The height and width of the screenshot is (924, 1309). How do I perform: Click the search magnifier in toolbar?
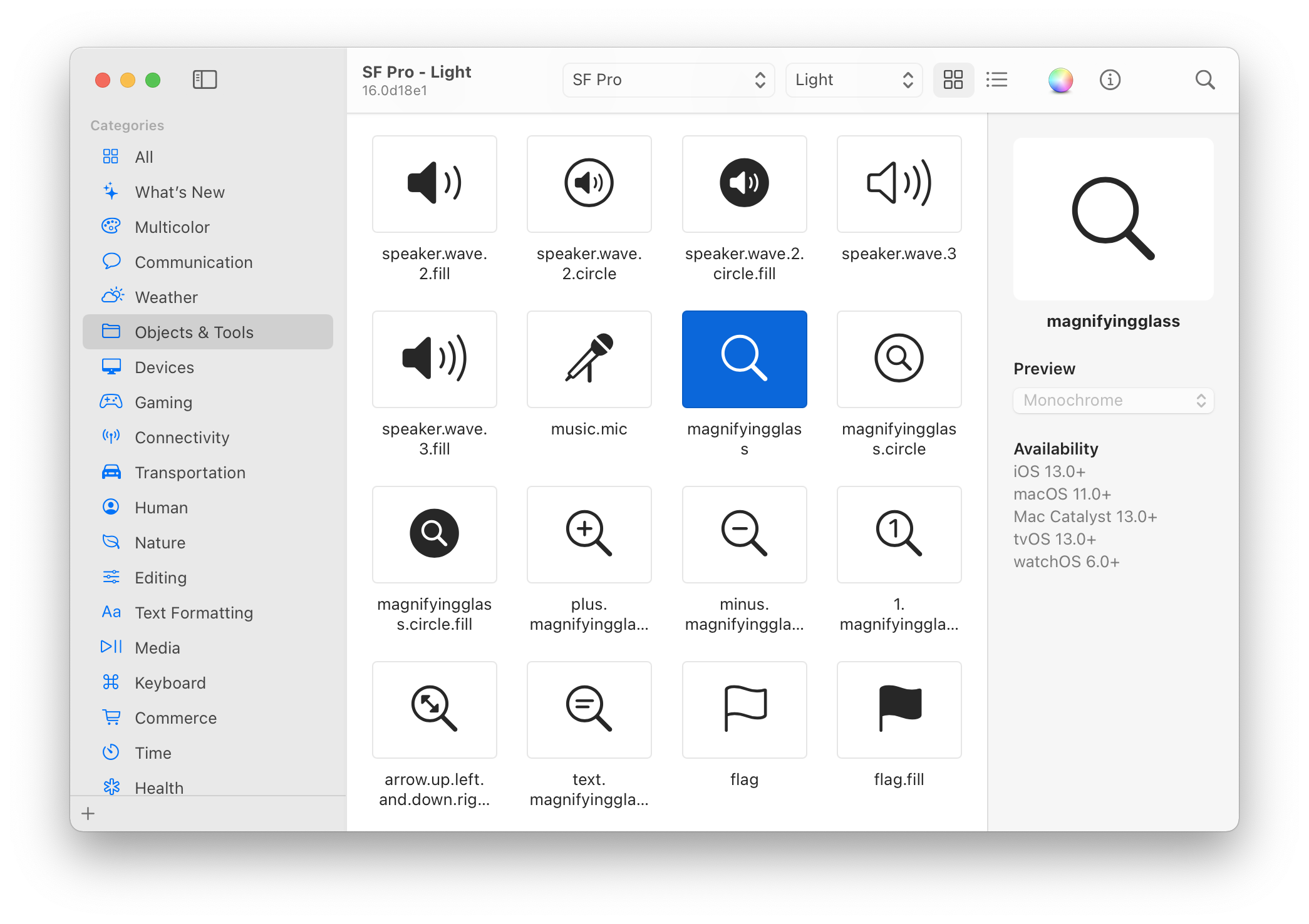pos(1204,80)
